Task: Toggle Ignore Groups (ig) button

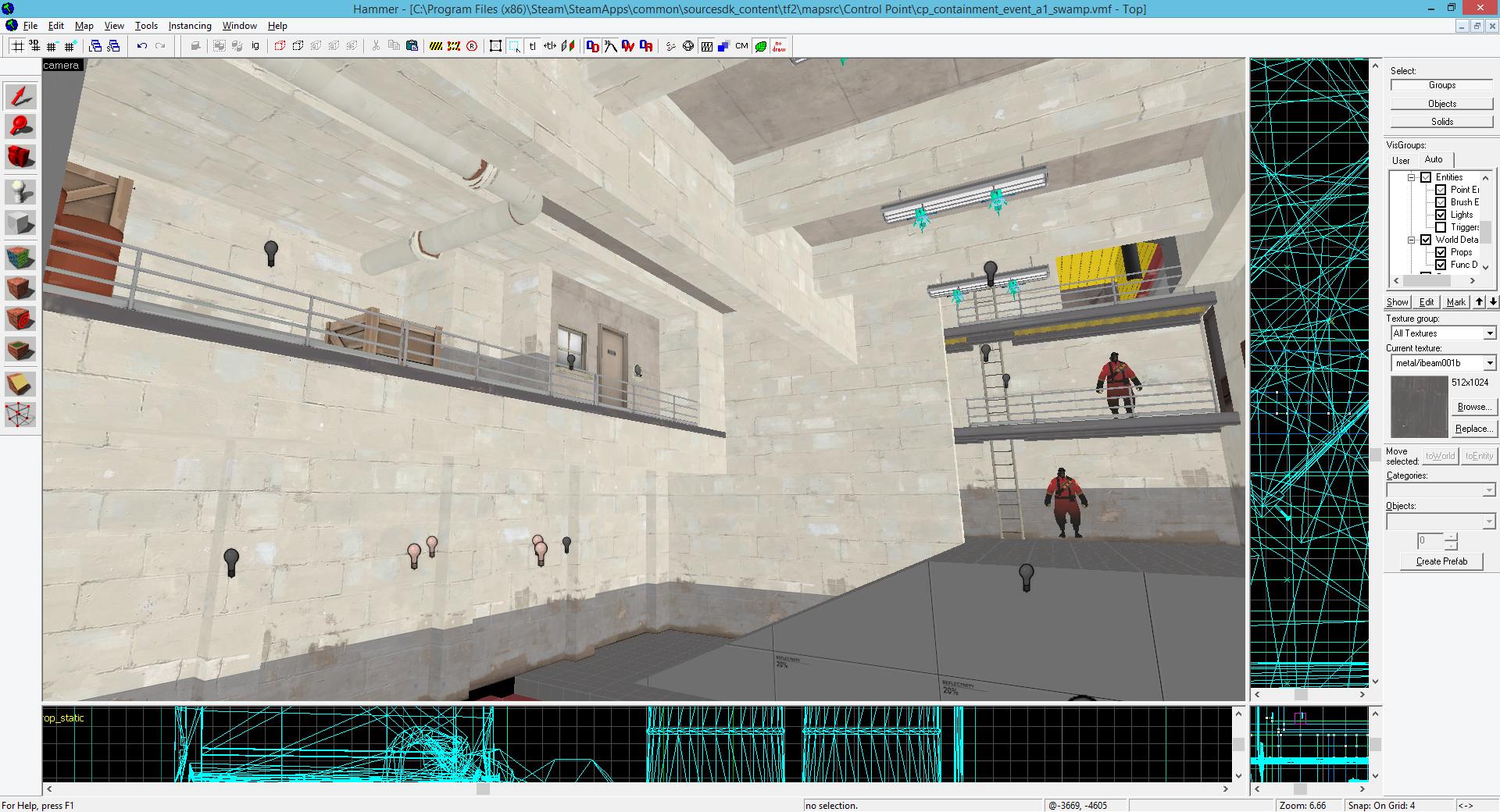Action: point(255,46)
